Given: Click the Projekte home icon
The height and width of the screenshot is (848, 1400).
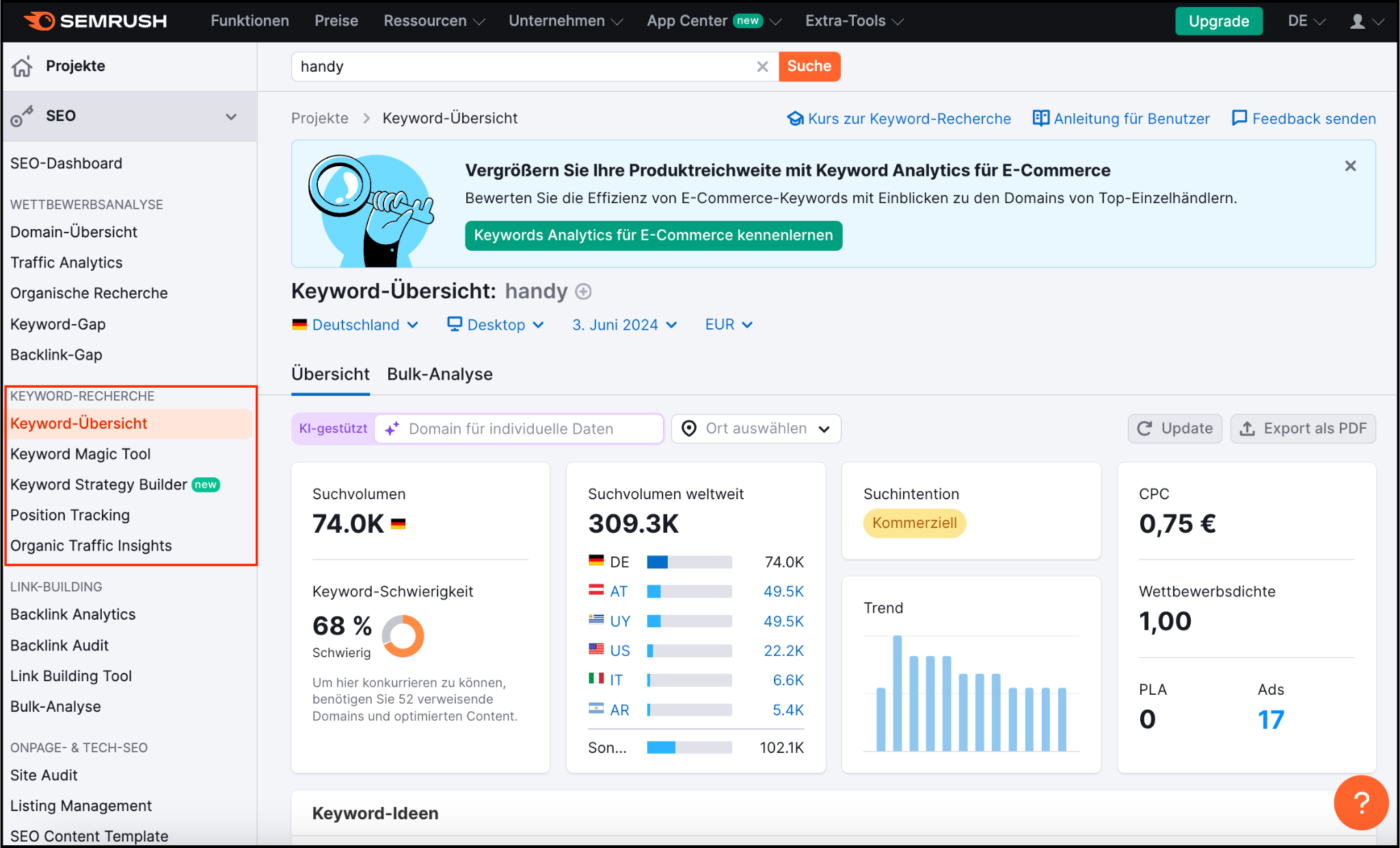Looking at the screenshot, I should pyautogui.click(x=23, y=66).
